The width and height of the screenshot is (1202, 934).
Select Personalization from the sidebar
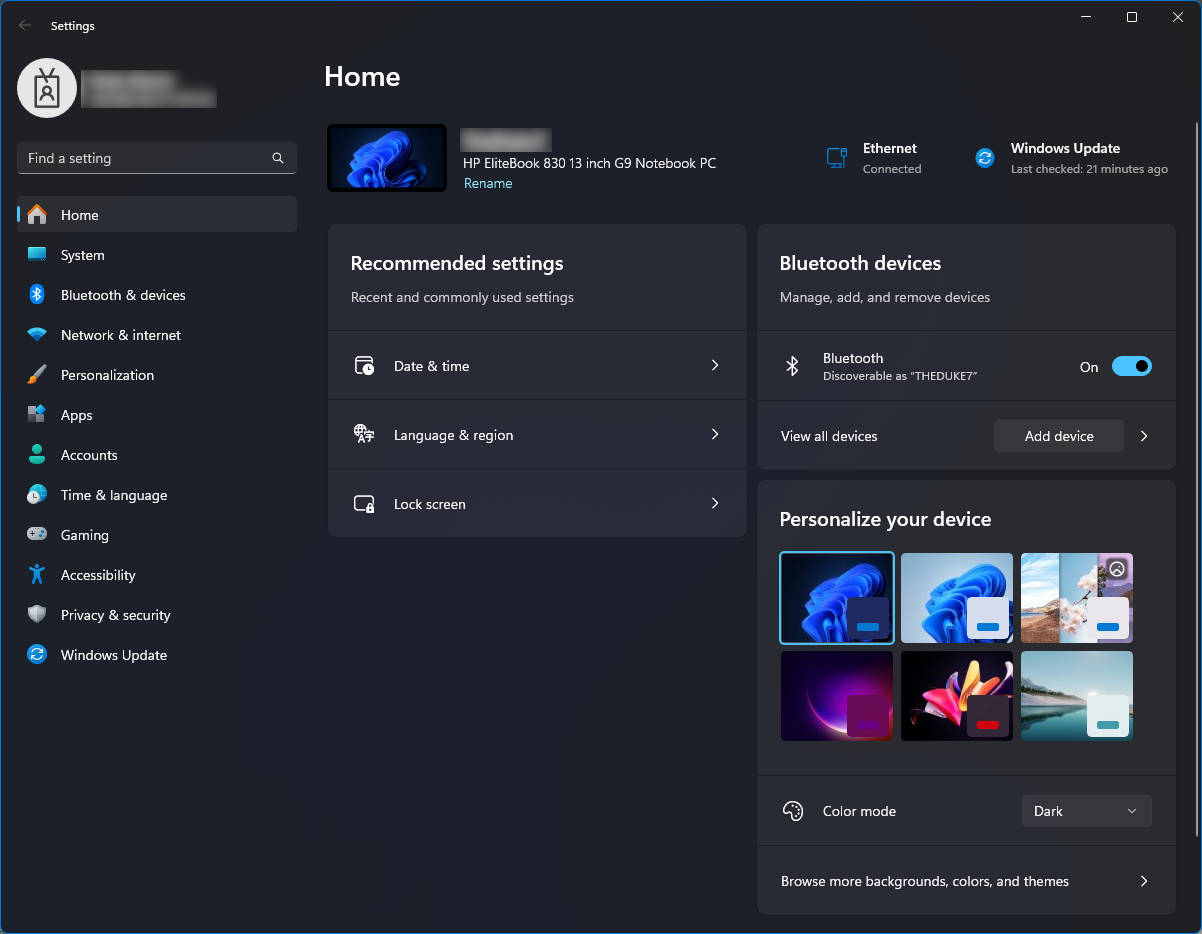coord(157,375)
